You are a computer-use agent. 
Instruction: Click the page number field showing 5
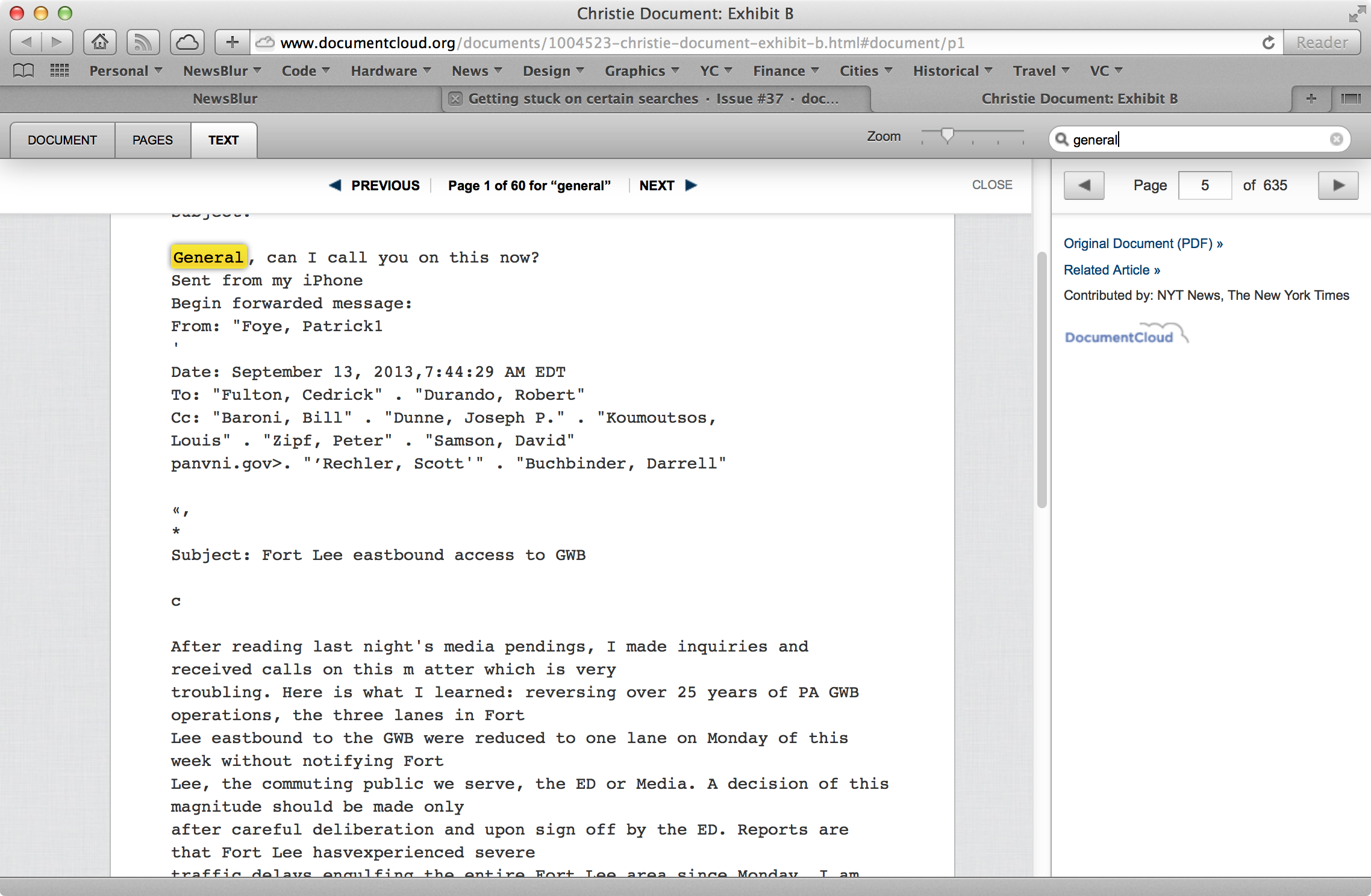(1205, 185)
